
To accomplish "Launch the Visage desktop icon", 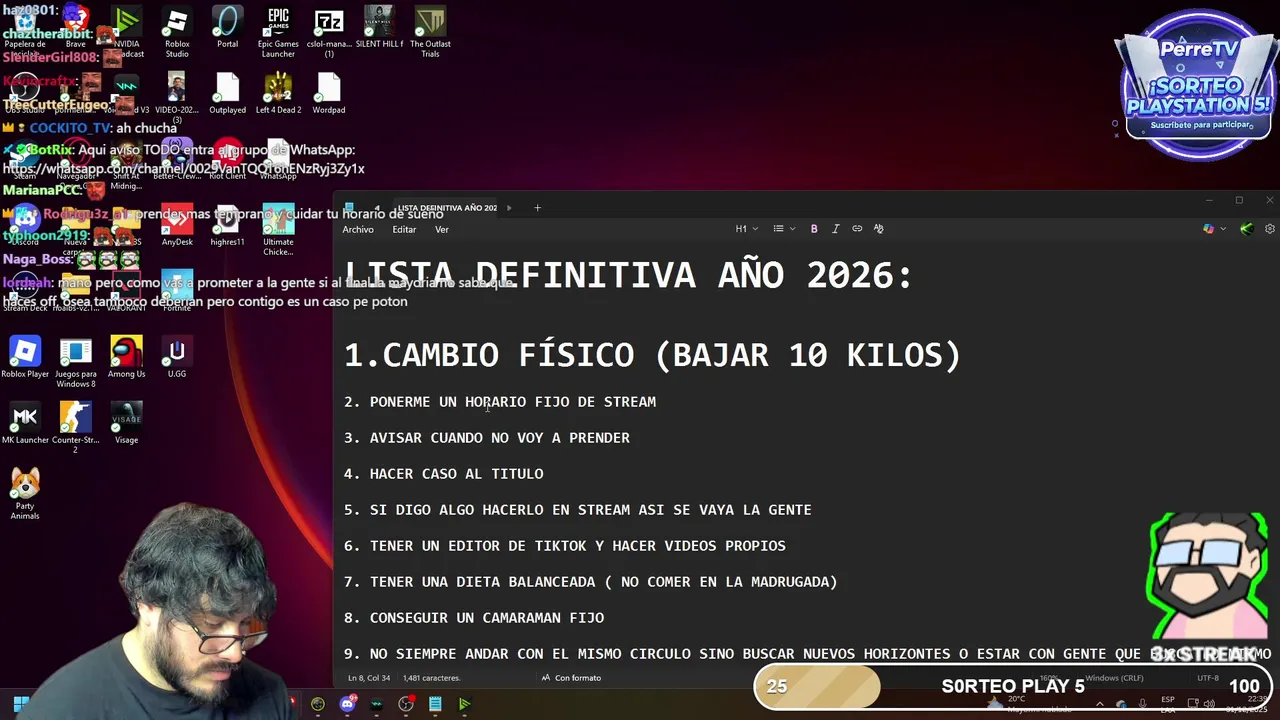I will pos(126,424).
